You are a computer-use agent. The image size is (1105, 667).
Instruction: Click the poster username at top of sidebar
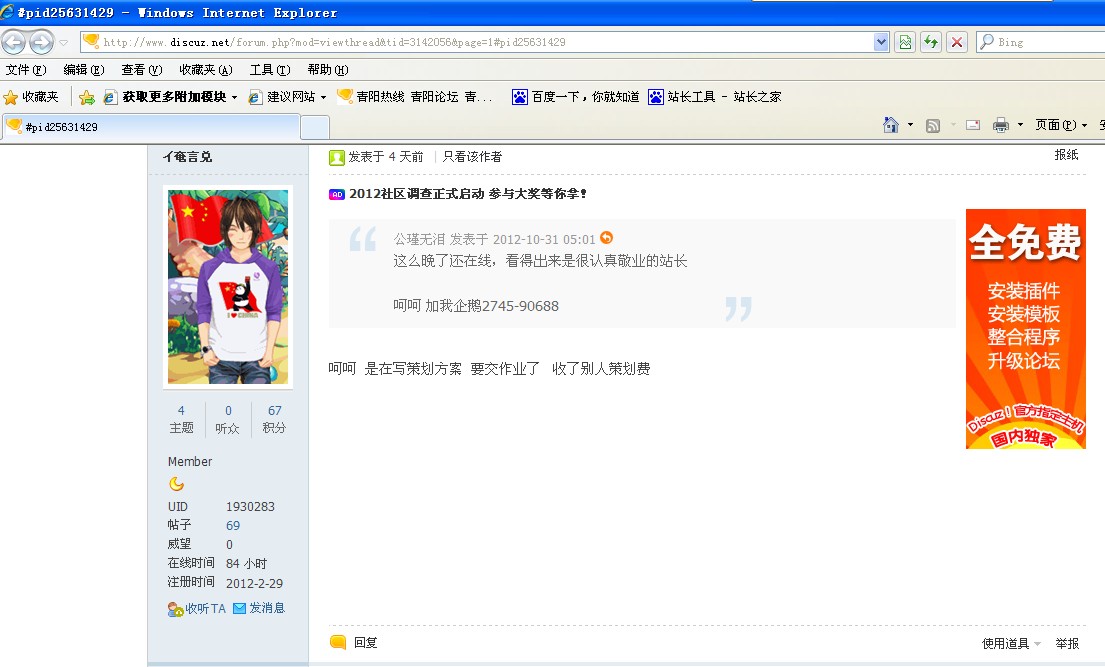pyautogui.click(x=187, y=157)
